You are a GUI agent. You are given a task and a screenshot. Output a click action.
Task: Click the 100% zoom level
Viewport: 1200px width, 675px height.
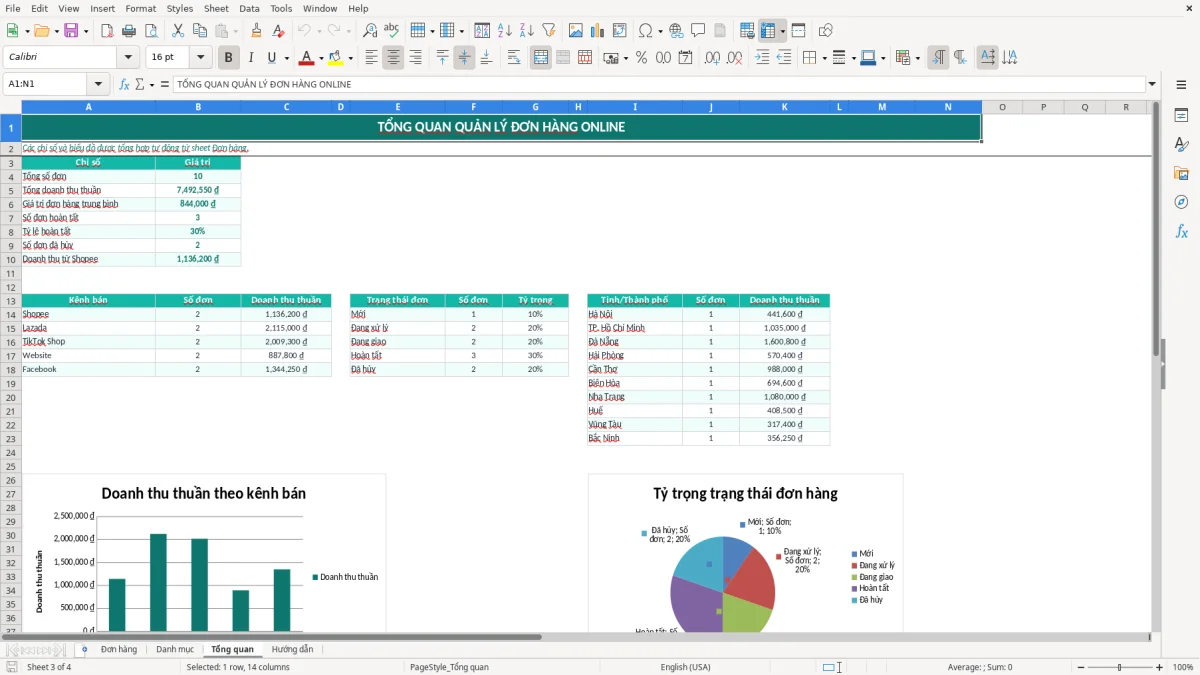tap(1183, 667)
